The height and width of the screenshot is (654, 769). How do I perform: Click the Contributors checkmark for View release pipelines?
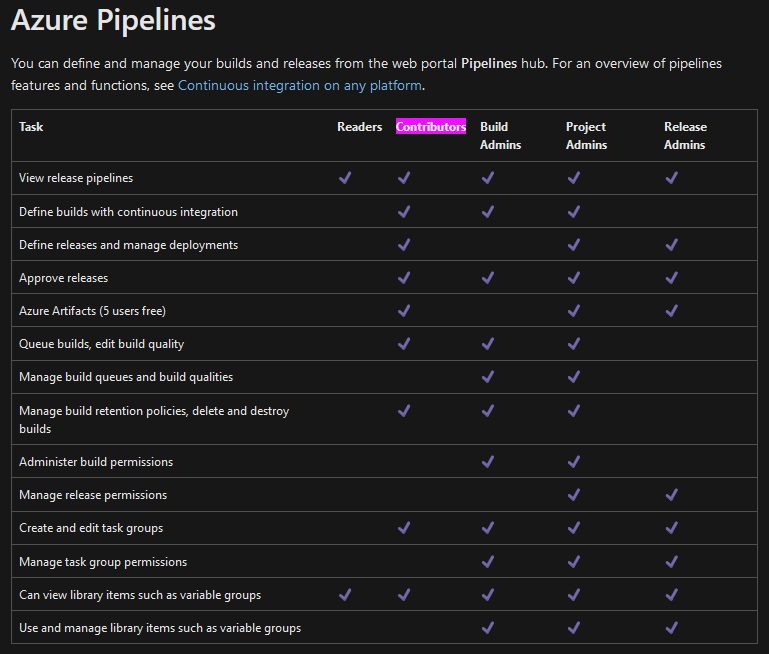coord(404,177)
